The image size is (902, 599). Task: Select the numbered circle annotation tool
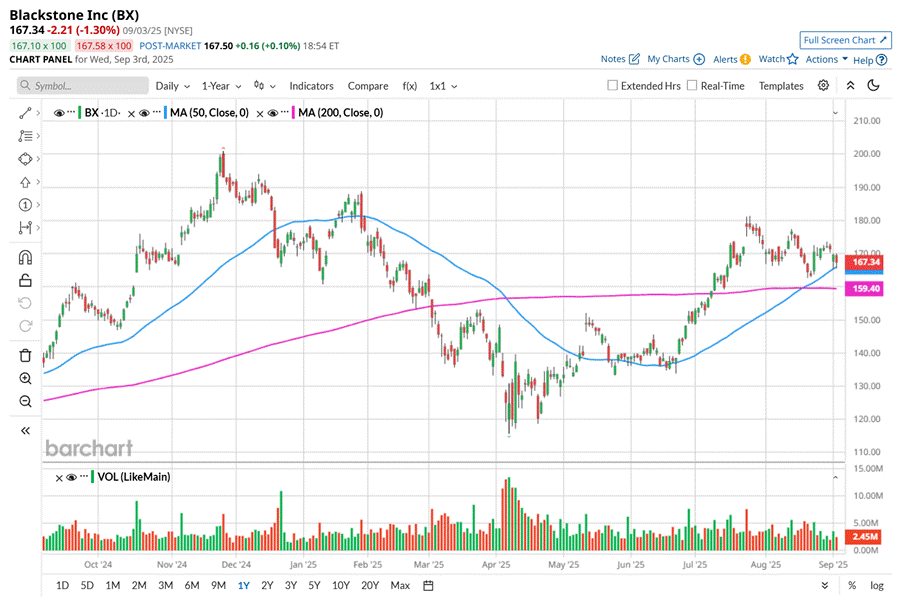click(x=25, y=205)
